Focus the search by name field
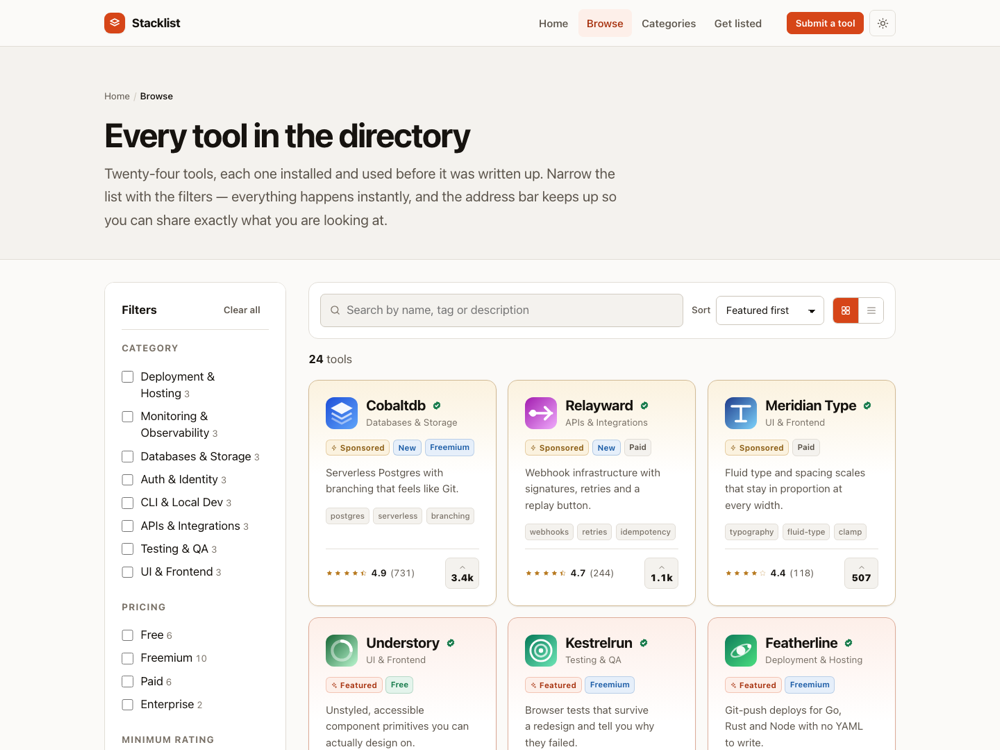 pos(501,311)
